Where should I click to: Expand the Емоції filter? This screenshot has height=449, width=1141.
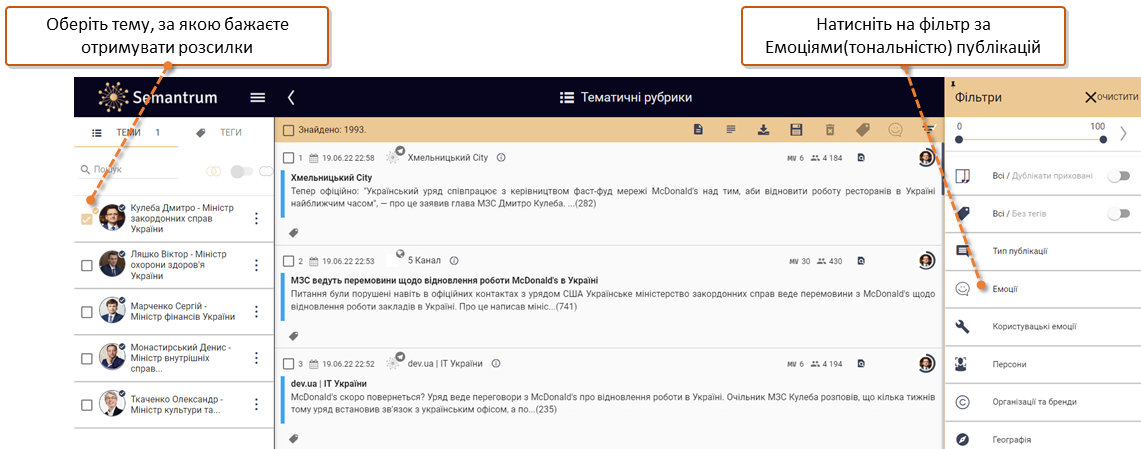[1043, 289]
